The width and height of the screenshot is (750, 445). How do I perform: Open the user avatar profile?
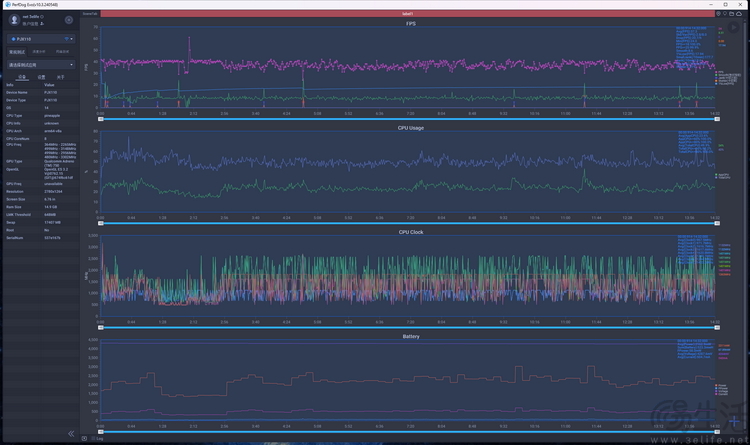click(14, 20)
